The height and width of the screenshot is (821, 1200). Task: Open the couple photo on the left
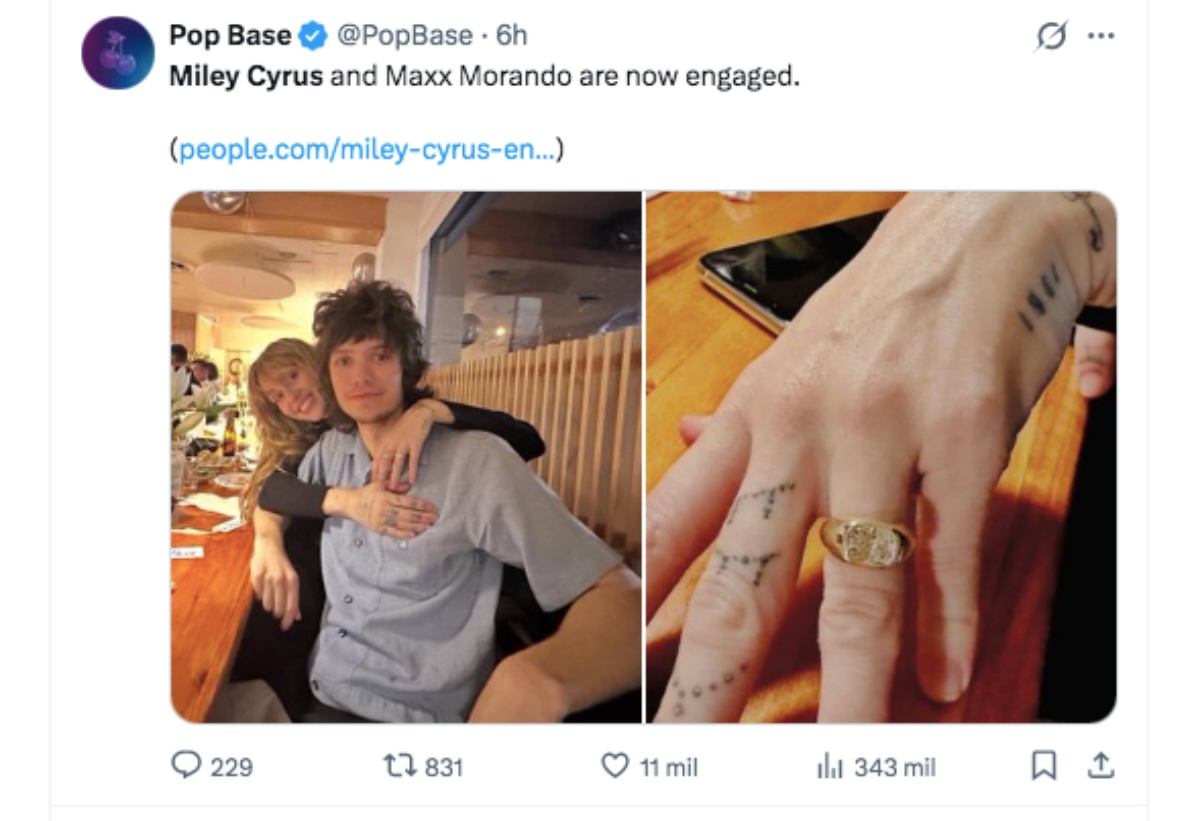click(x=406, y=457)
